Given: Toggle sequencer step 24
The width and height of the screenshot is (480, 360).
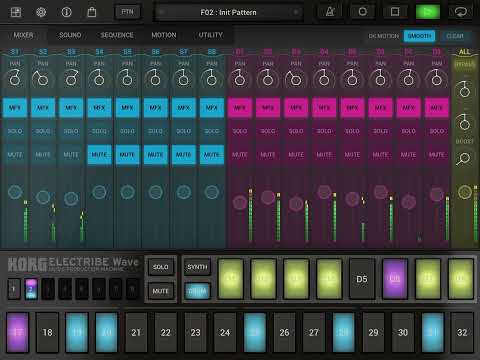Looking at the screenshot, I should tap(225, 332).
